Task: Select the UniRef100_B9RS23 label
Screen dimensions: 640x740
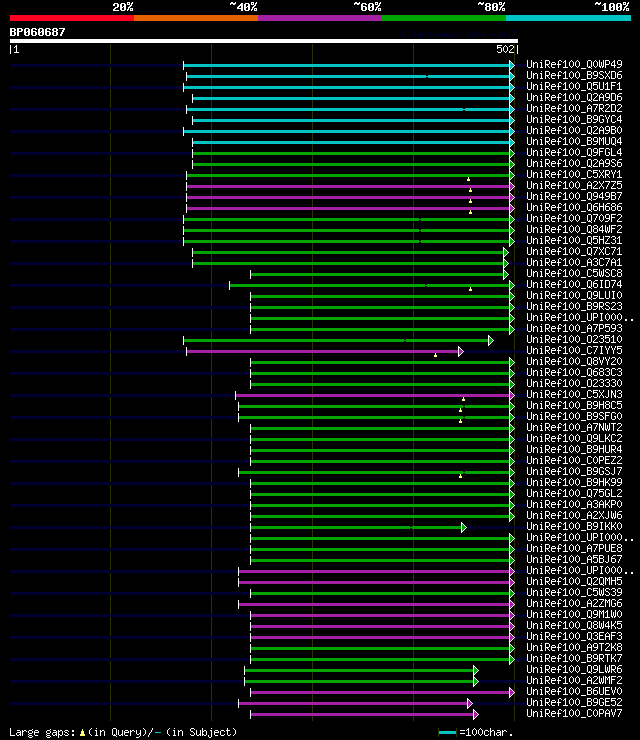Action: coord(574,306)
